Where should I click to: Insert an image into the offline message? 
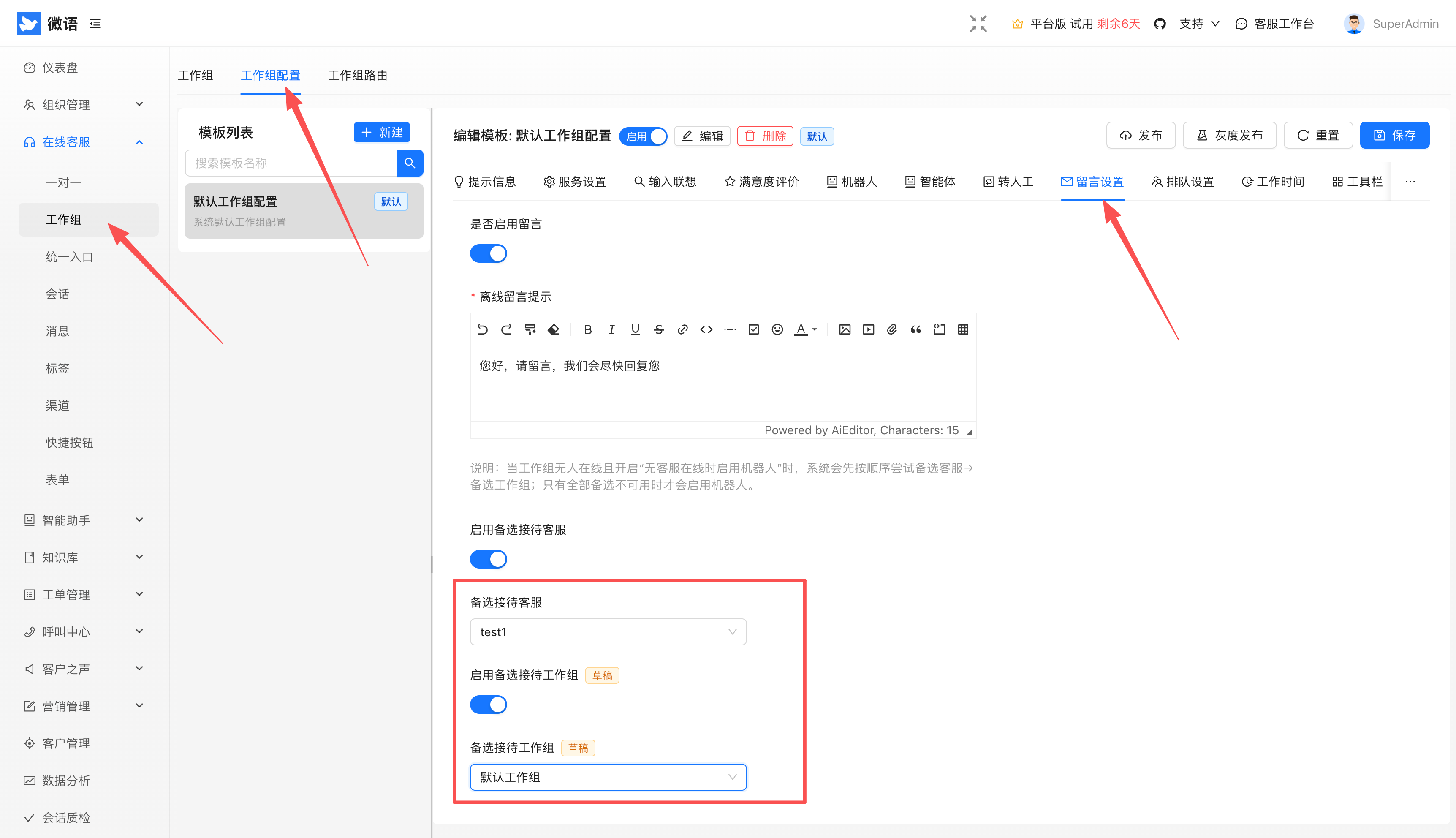tap(845, 329)
